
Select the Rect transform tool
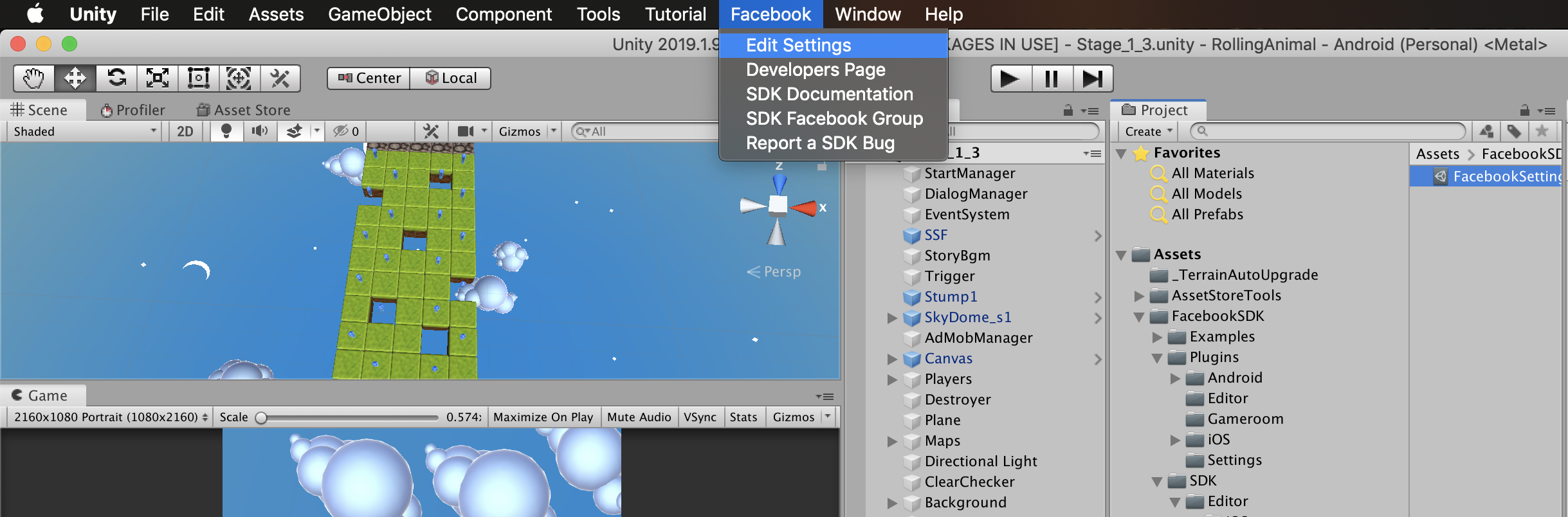coord(199,78)
